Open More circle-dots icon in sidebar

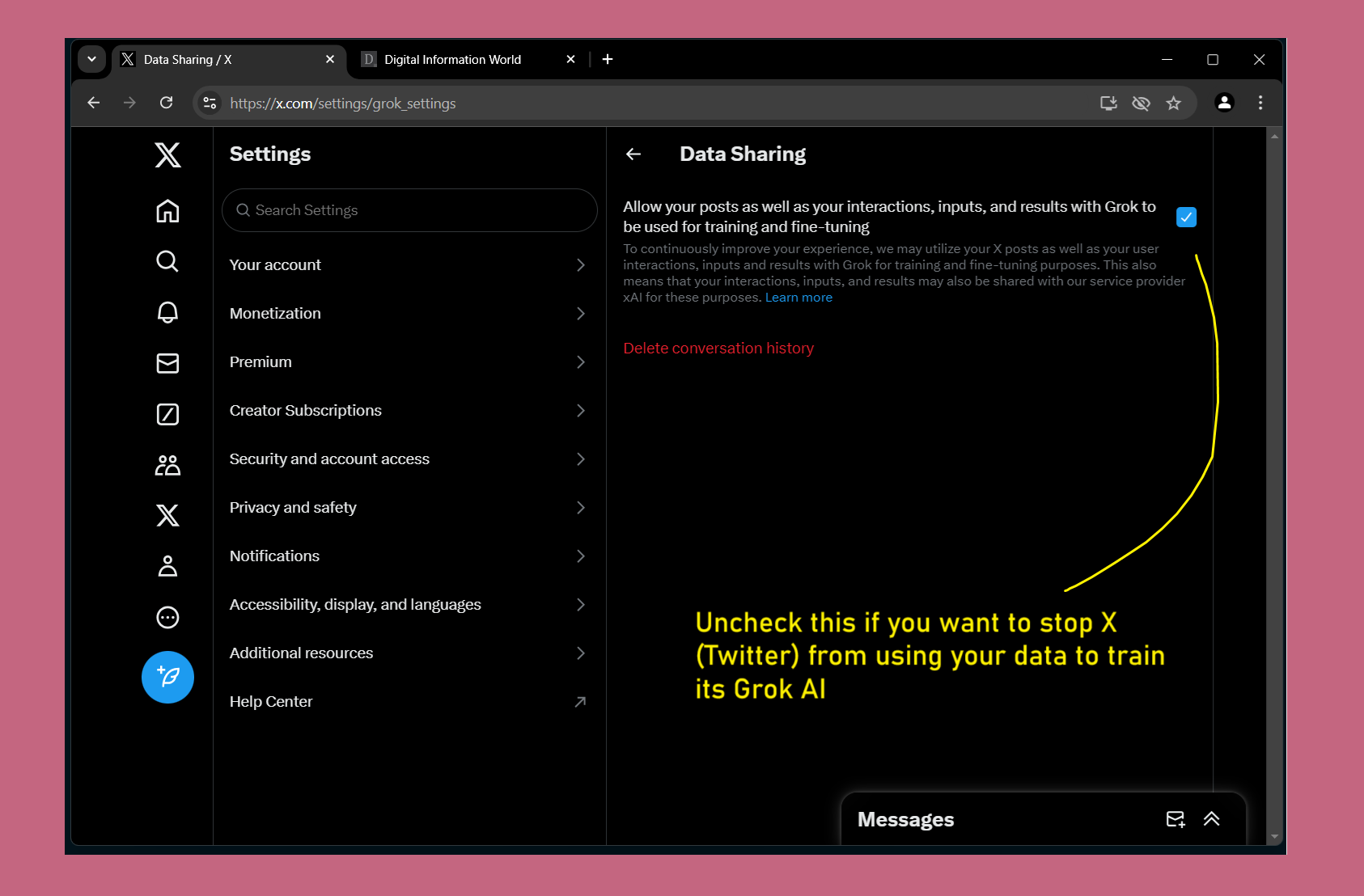[x=167, y=617]
